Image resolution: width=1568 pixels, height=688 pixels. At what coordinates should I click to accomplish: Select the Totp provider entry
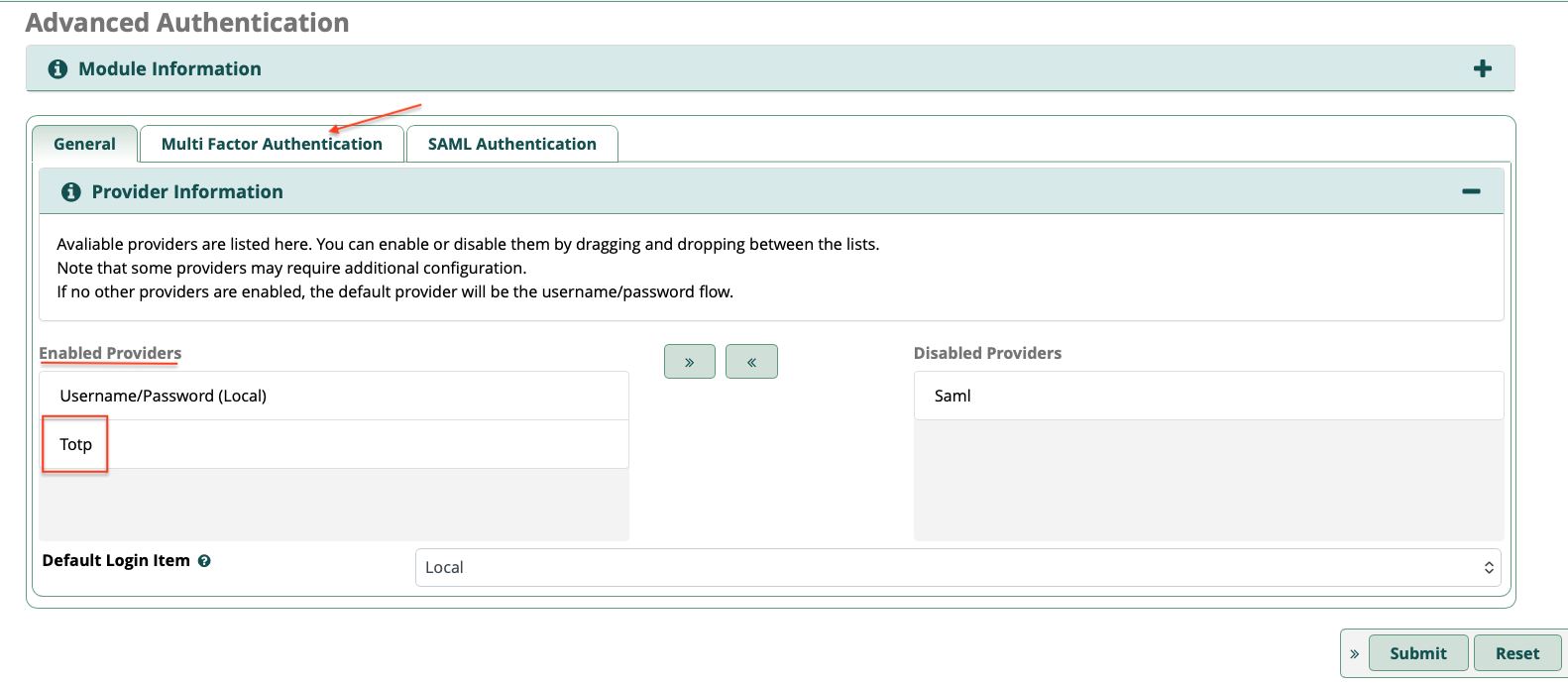(x=76, y=444)
